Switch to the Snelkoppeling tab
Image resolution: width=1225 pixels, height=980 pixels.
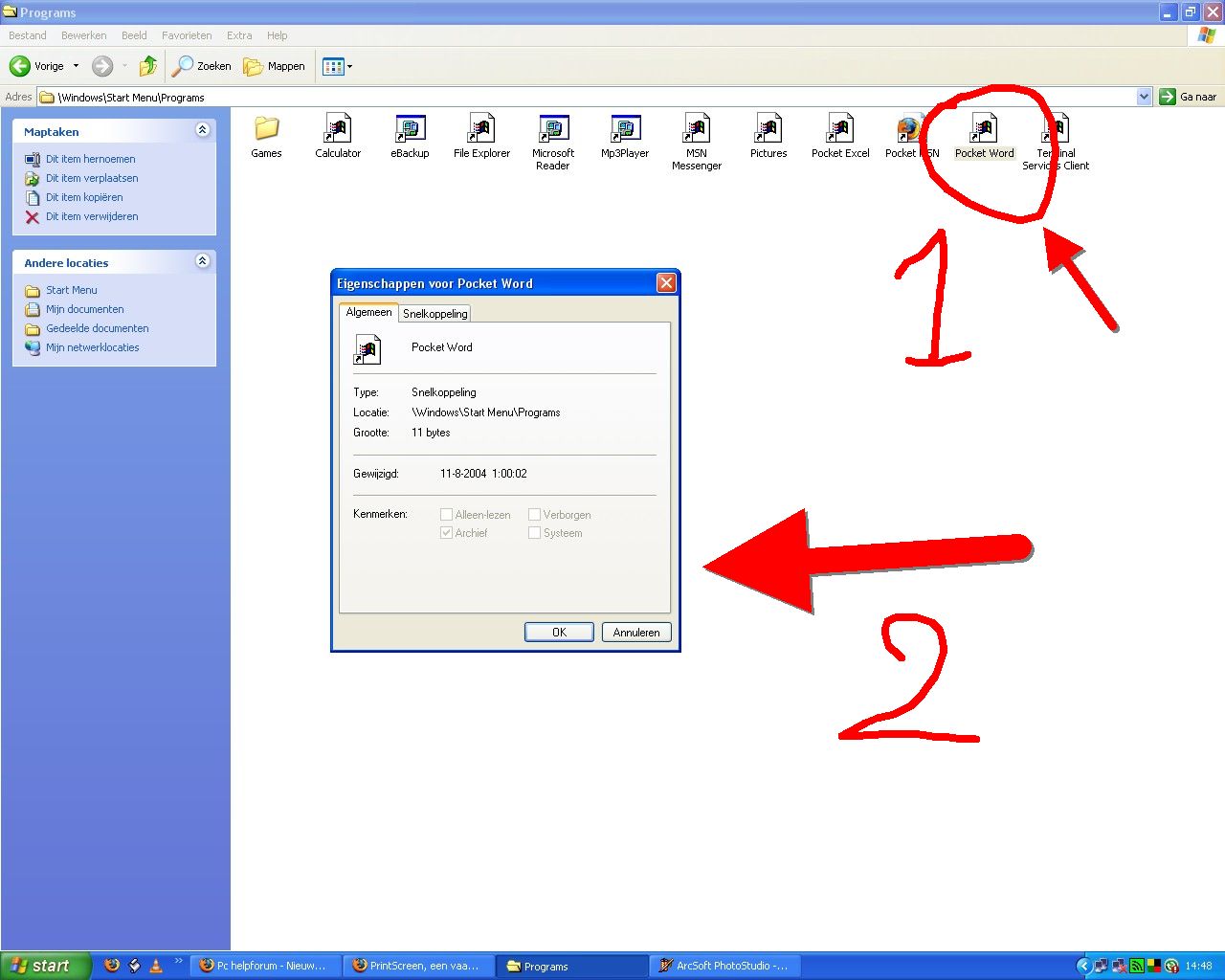[435, 314]
